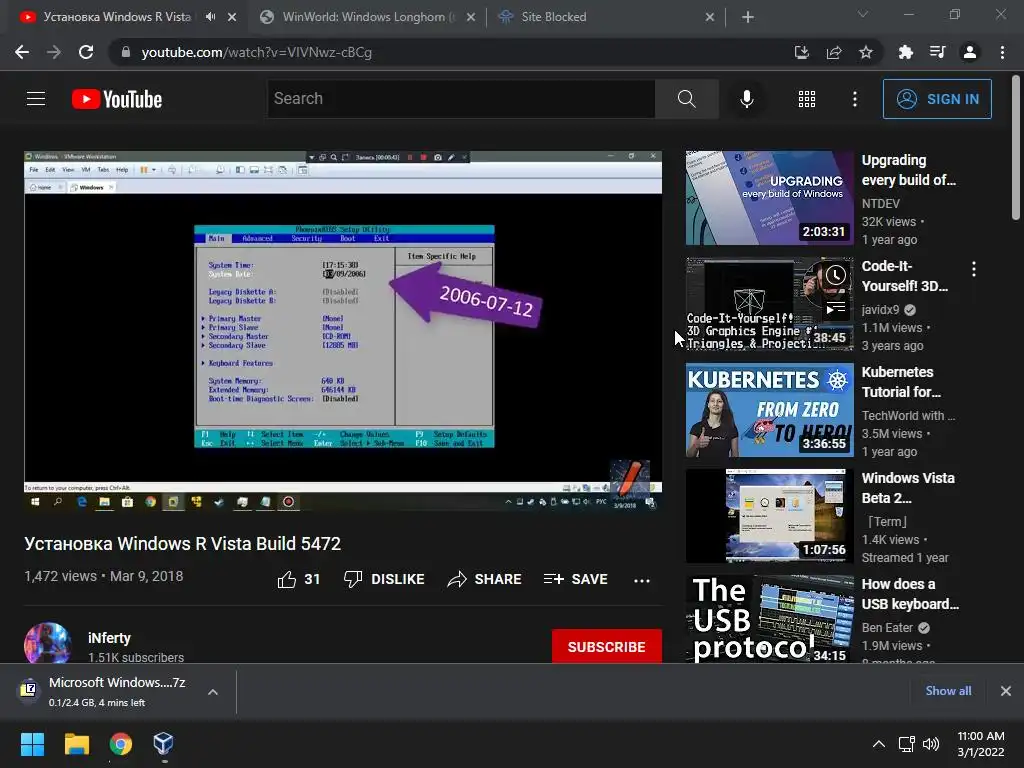Image resolution: width=1024 pixels, height=768 pixels.
Task: Reload the YouTube page
Action: [x=86, y=52]
